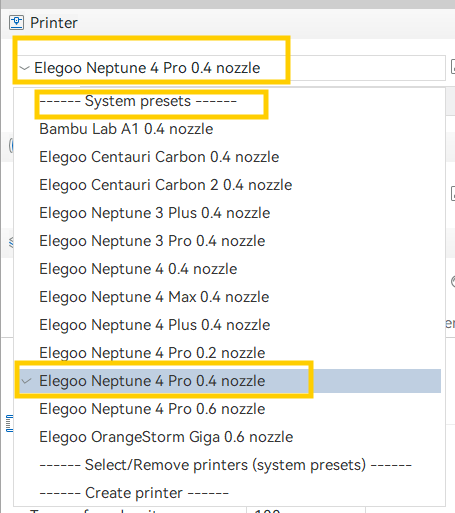Pick Elegoo Neptune 4 Max 0.4 nozzle
Image resolution: width=455 pixels, height=513 pixels.
coord(154,297)
